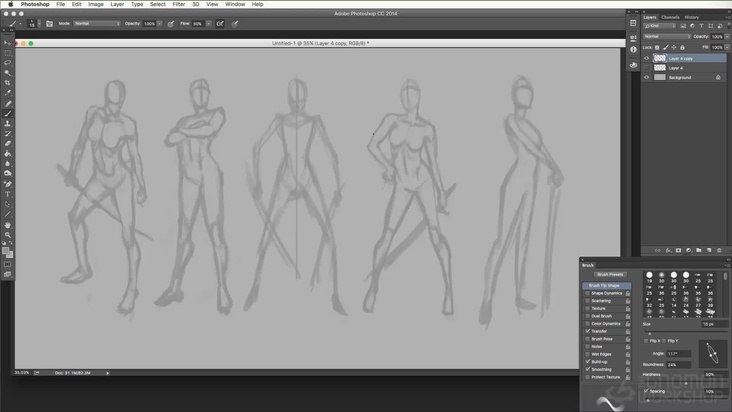Image resolution: width=732 pixels, height=412 pixels.
Task: Open the Filter menu
Action: point(178,4)
